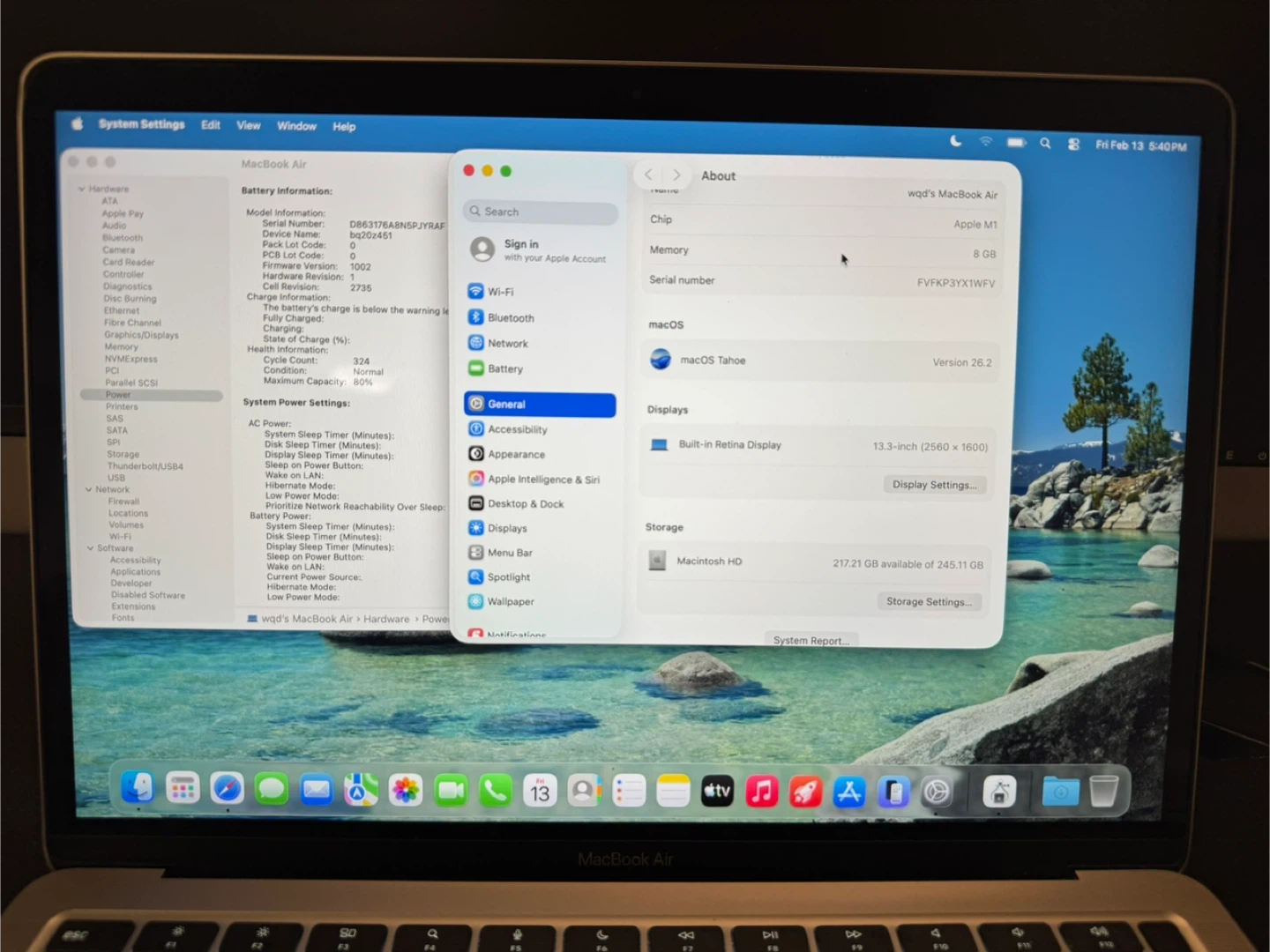Image resolution: width=1270 pixels, height=952 pixels.
Task: Open FaceTime from the Dock
Action: (x=451, y=791)
